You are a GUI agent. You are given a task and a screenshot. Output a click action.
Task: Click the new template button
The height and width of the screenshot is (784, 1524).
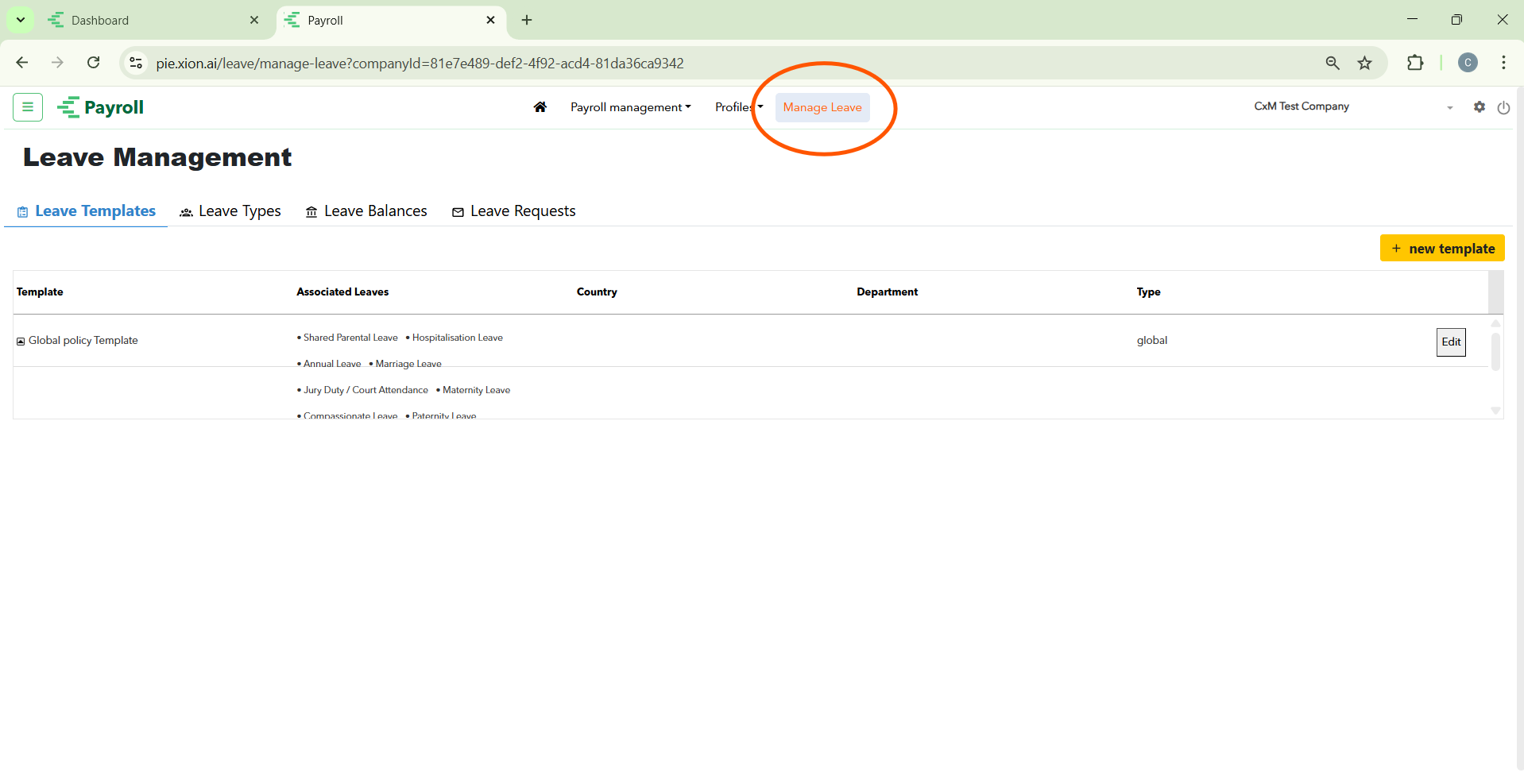(x=1441, y=249)
